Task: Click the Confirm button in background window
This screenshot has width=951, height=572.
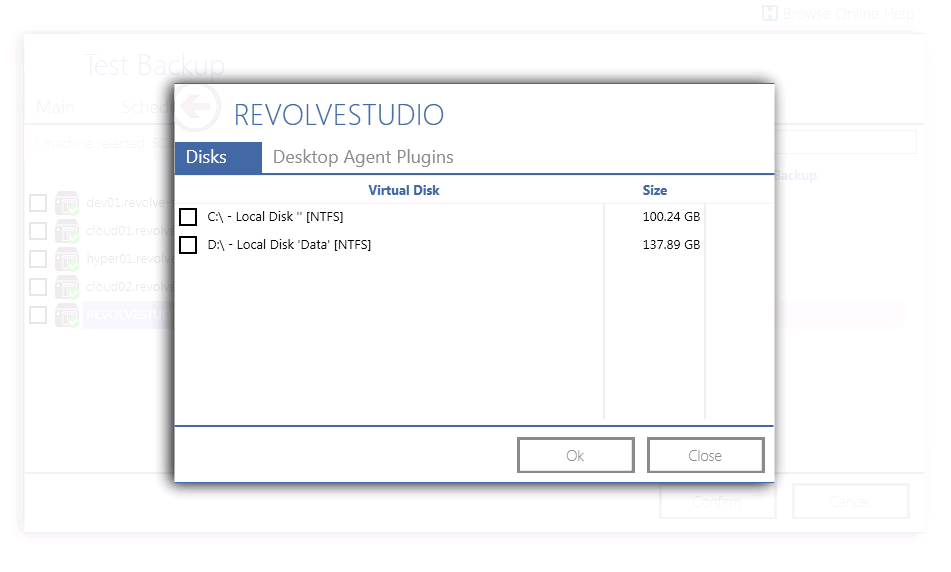Action: click(x=718, y=502)
